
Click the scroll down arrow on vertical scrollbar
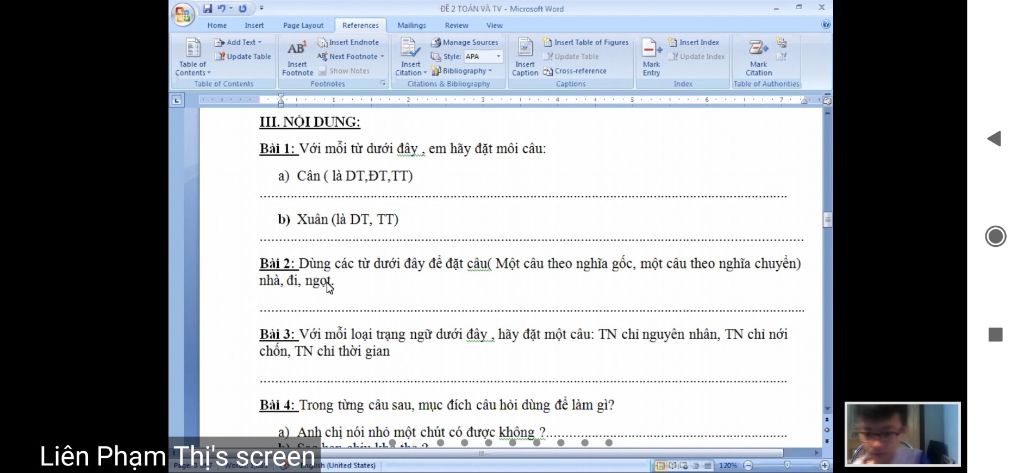tap(827, 409)
